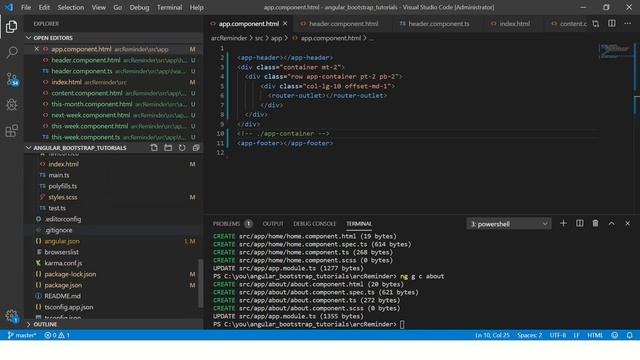
Task: Switch to index.html editor tab
Action: (x=514, y=24)
